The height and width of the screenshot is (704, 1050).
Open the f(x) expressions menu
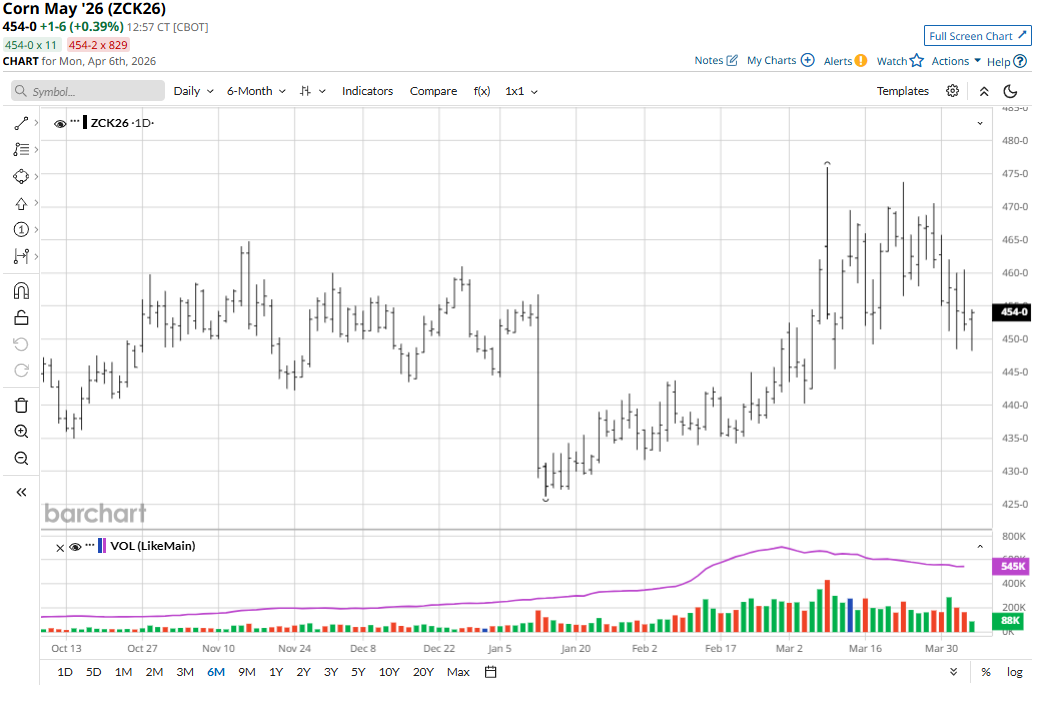pyautogui.click(x=481, y=91)
